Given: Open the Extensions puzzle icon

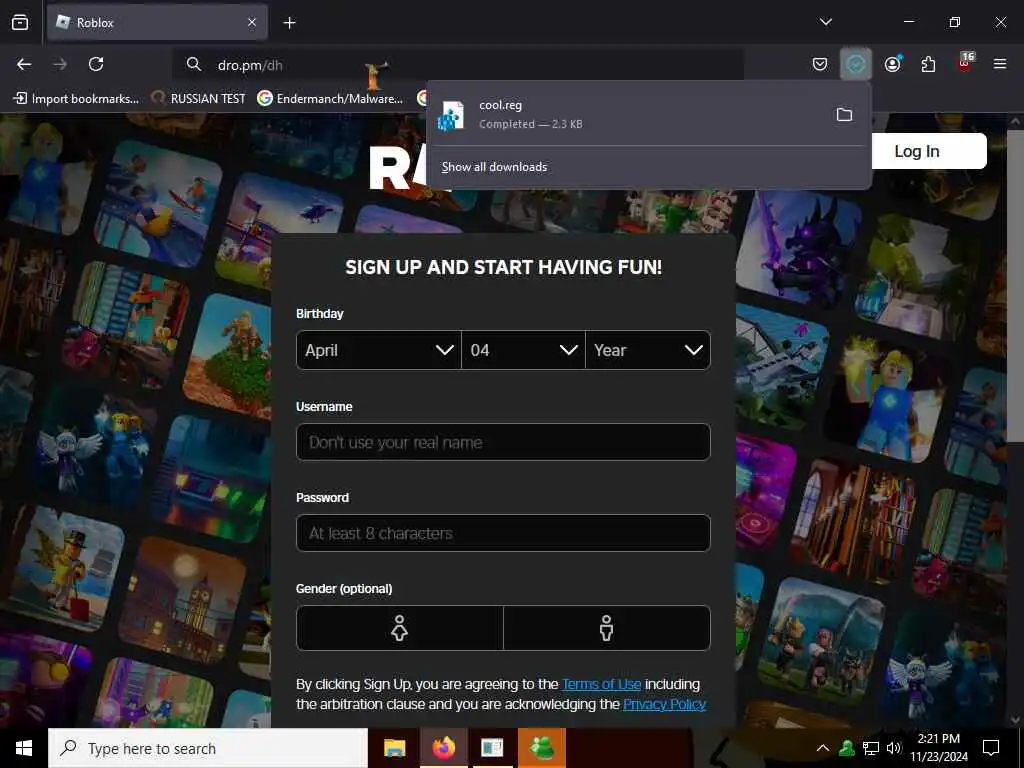Looking at the screenshot, I should pos(928,64).
